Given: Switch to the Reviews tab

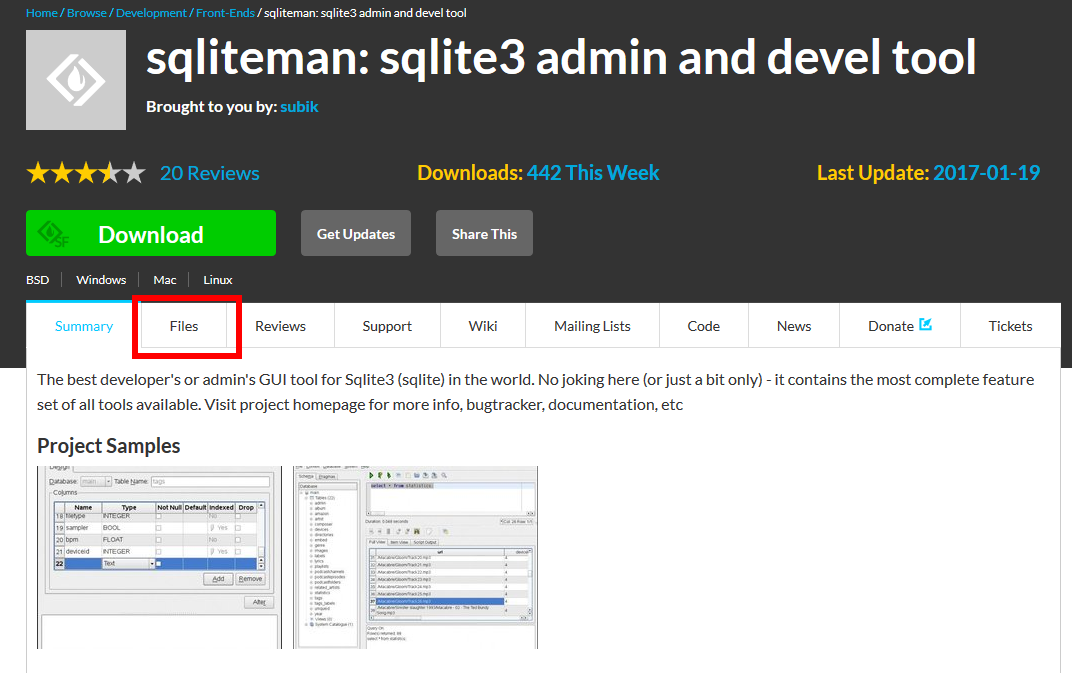Looking at the screenshot, I should pyautogui.click(x=280, y=326).
